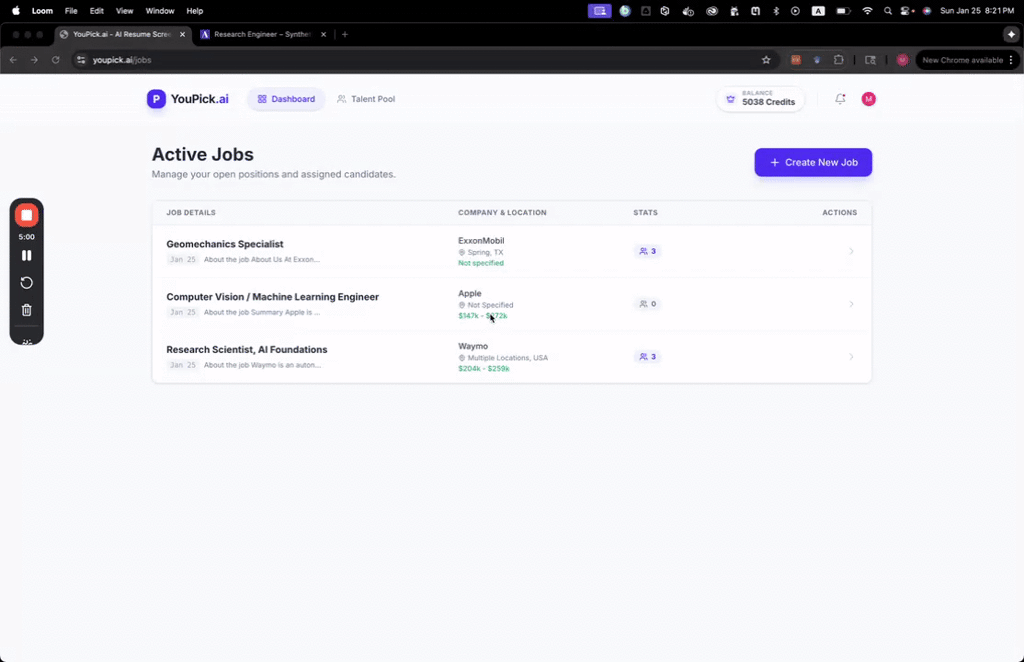
Task: Click Create New Job button
Action: tap(813, 163)
